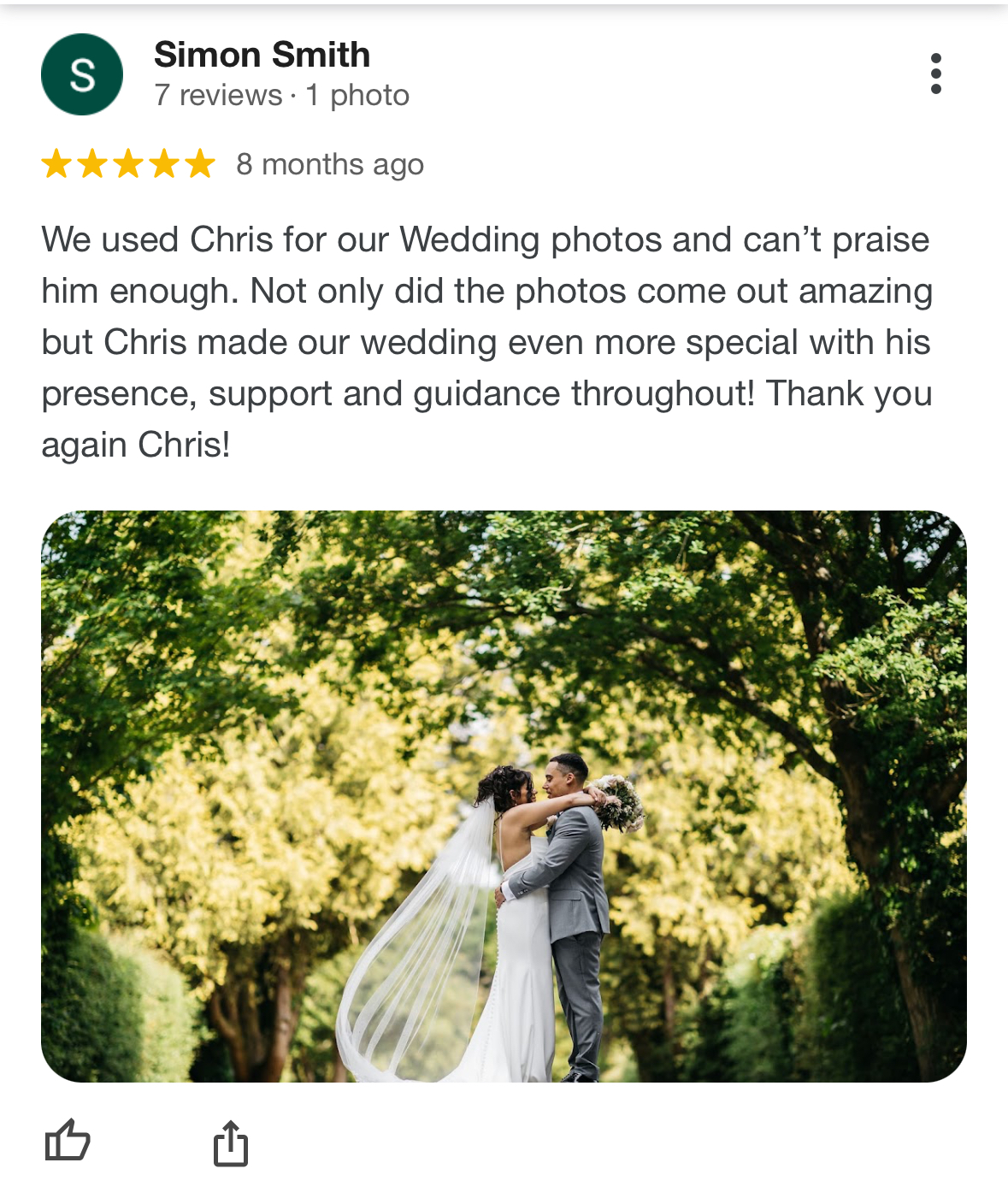Like the review with thumbs-up icon
Screen dimensions: 1008x1204
[68, 1141]
